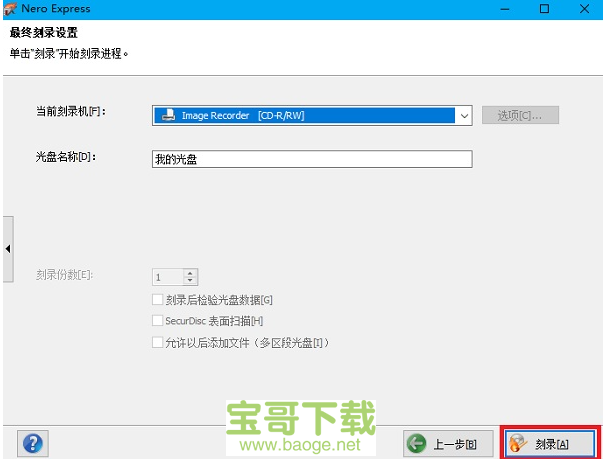Image resolution: width=603 pixels, height=461 pixels.
Task: Click the 最终刻录设置 heading text
Action: [x=44, y=33]
